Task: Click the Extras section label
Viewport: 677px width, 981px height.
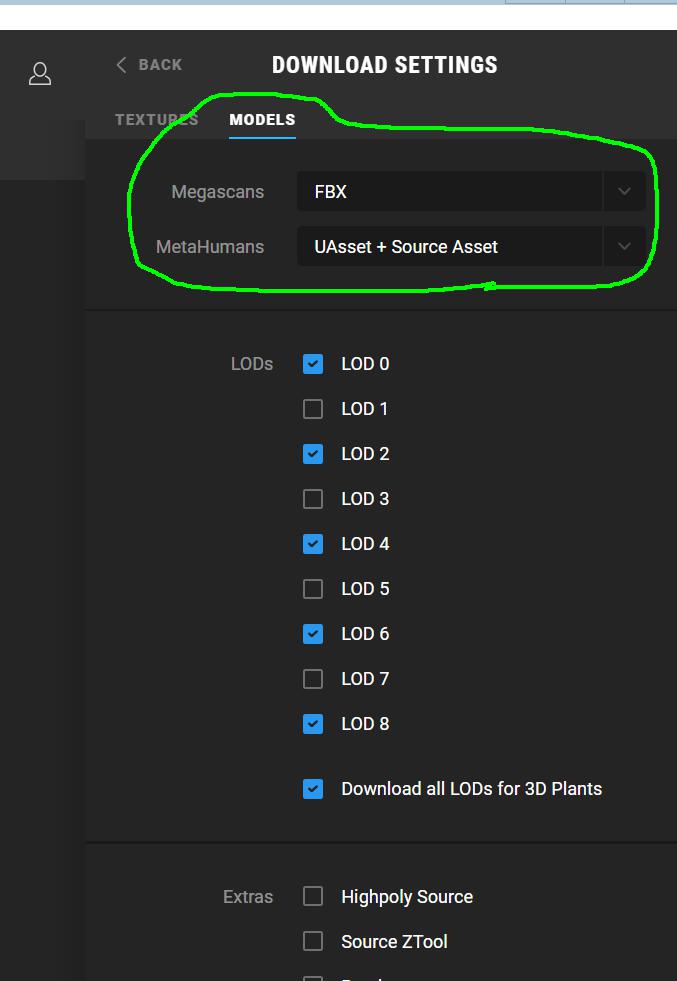Action: click(x=248, y=897)
